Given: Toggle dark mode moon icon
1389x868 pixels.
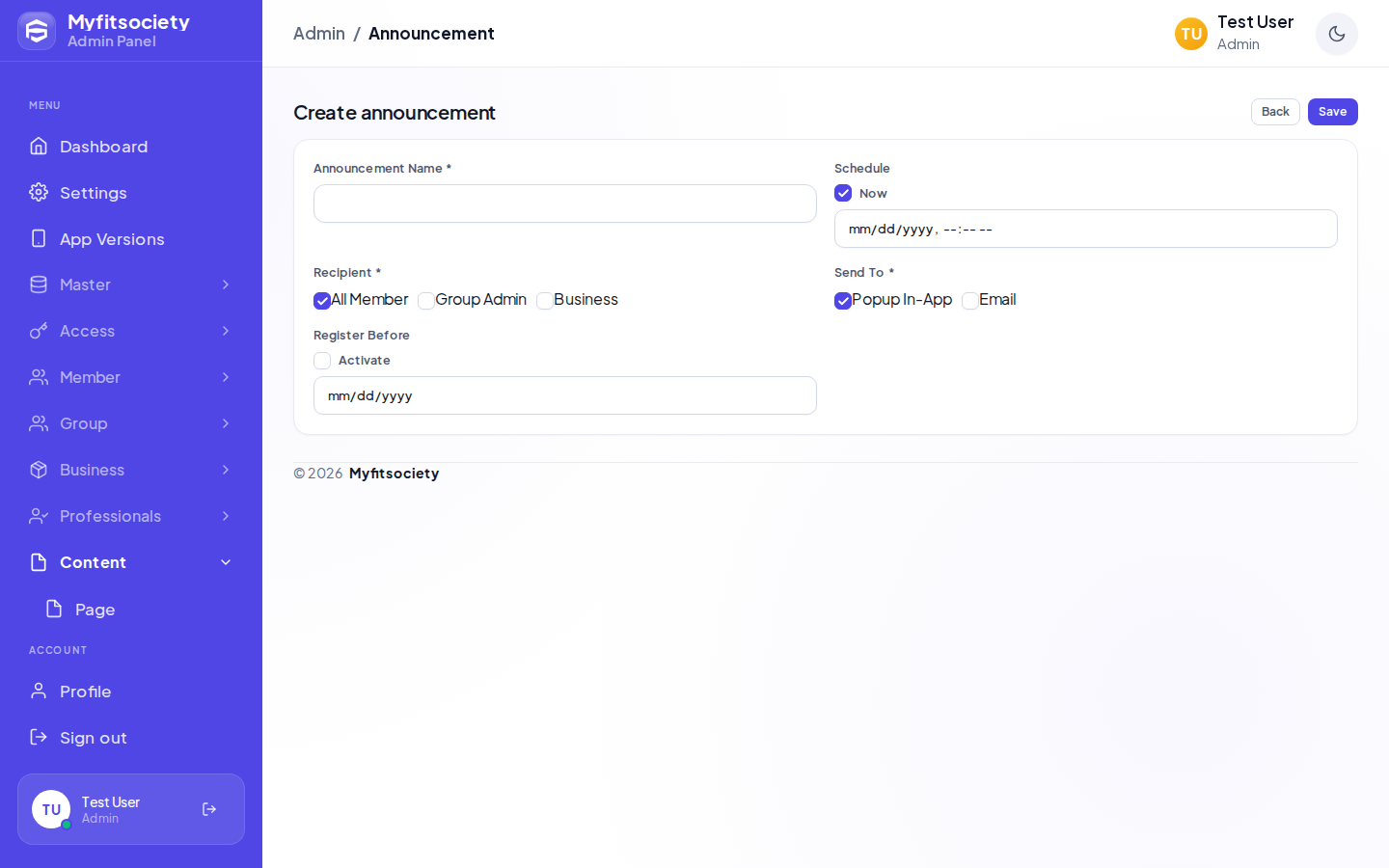Looking at the screenshot, I should [x=1337, y=34].
